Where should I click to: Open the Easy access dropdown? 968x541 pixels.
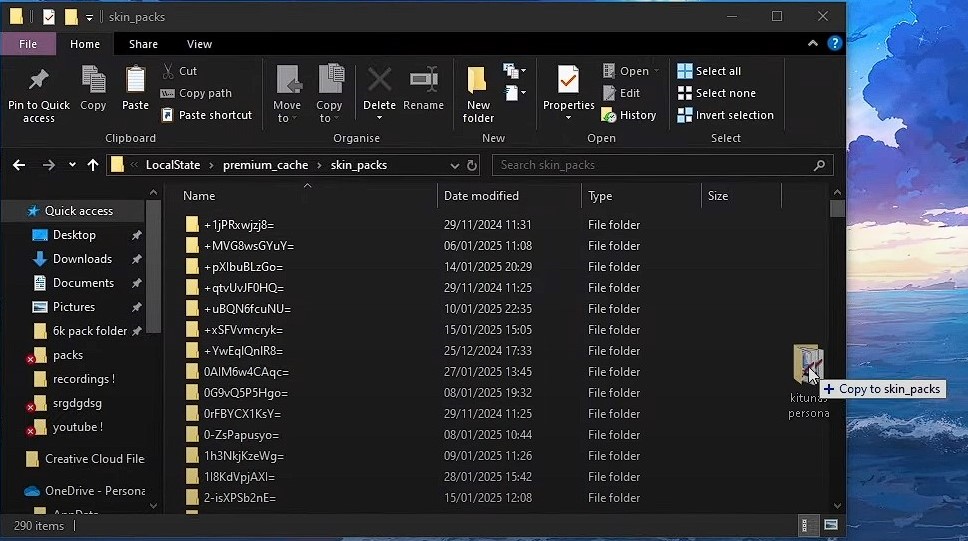pos(514,93)
